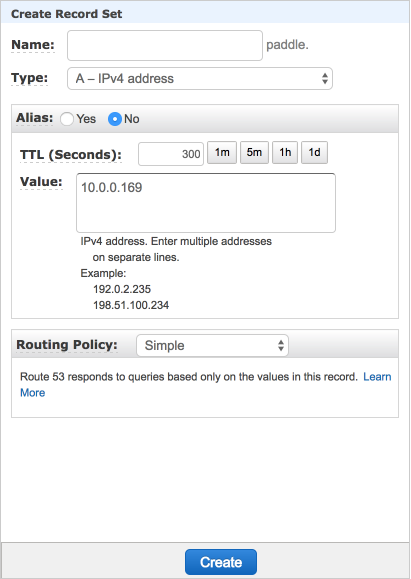
Task: Click the Create Record Set header
Action: (66, 14)
